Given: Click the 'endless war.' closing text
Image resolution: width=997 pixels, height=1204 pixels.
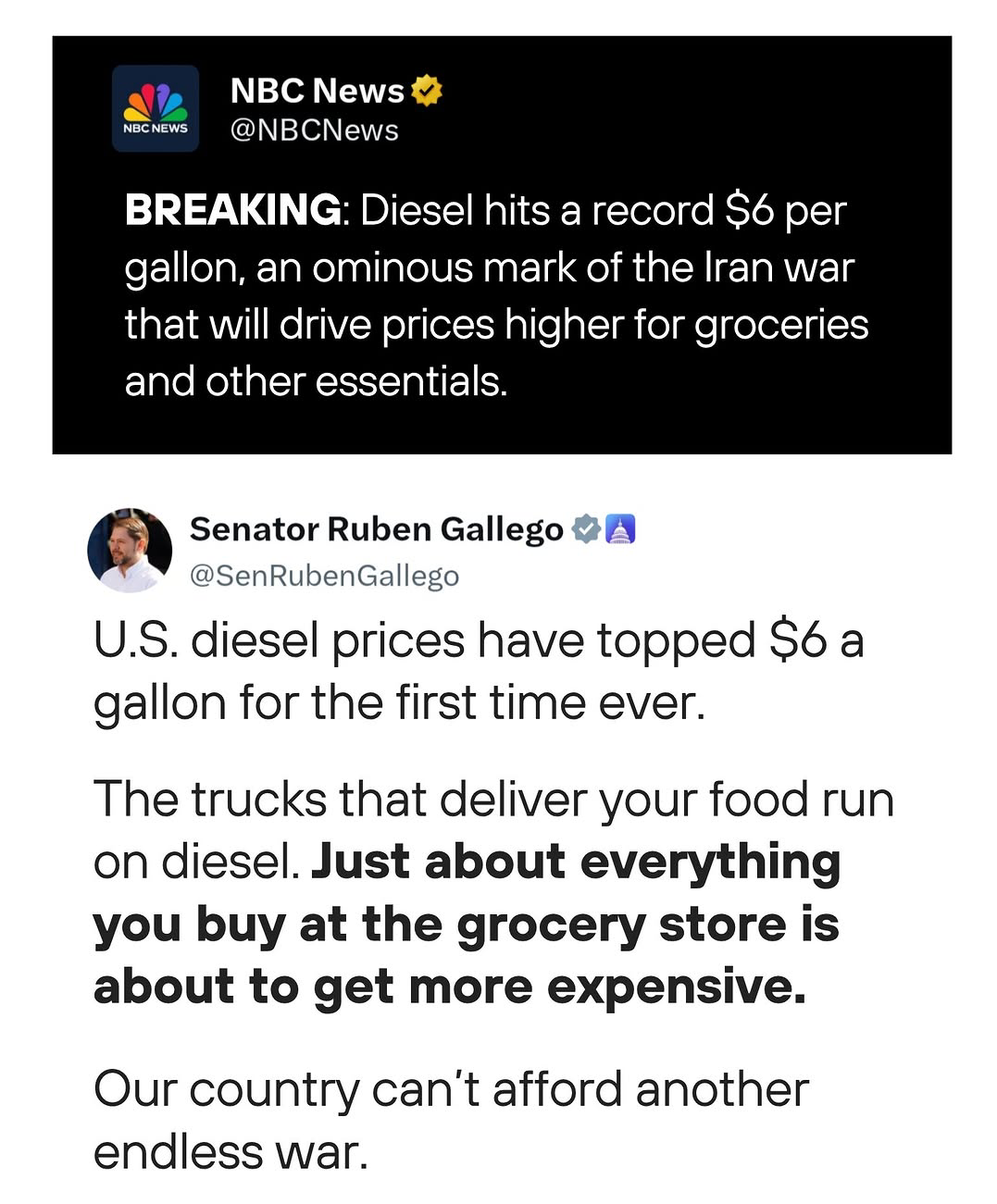Looking at the screenshot, I should (x=231, y=1153).
